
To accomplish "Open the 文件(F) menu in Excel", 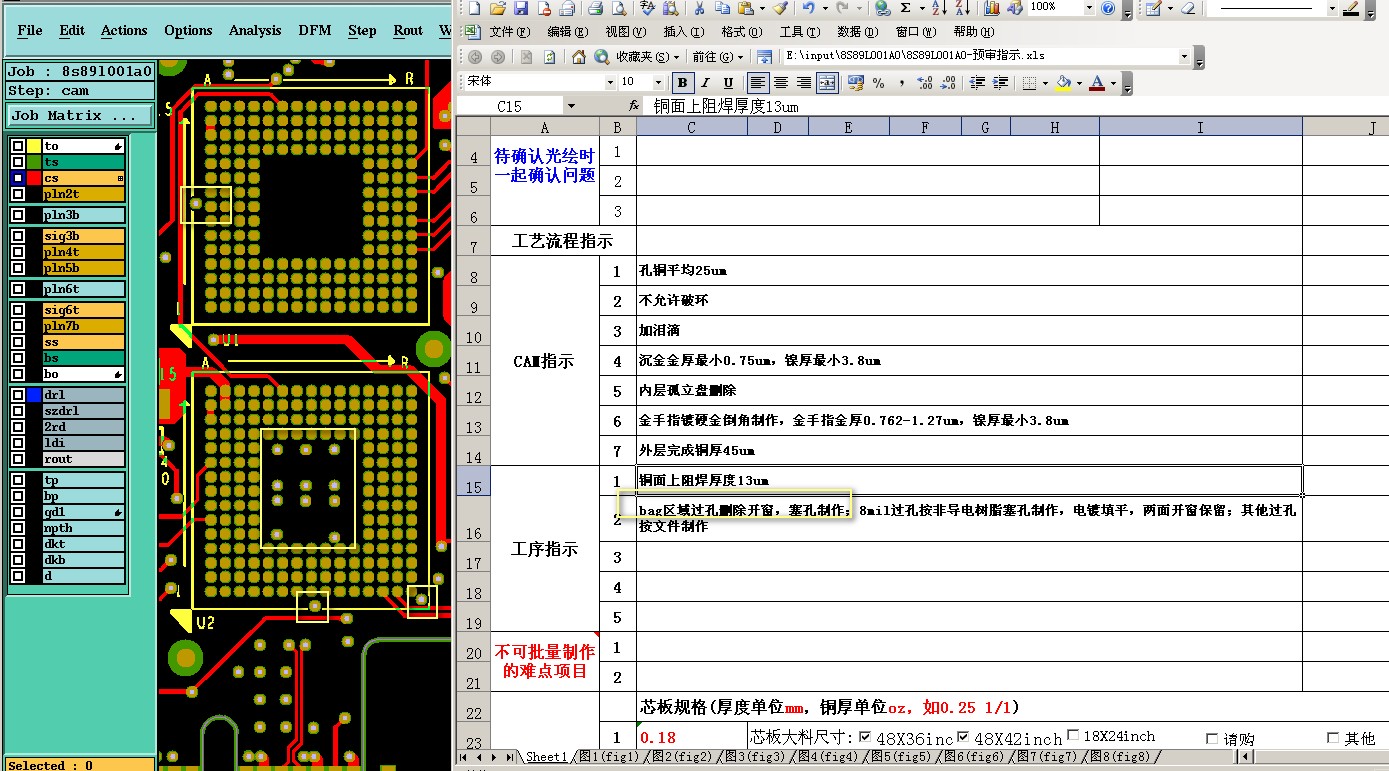I will coord(509,32).
